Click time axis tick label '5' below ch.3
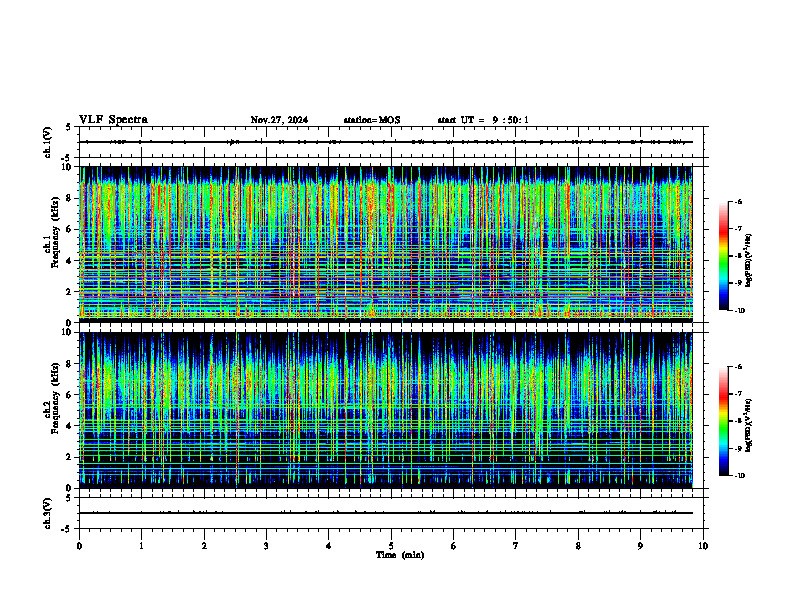 (391, 546)
